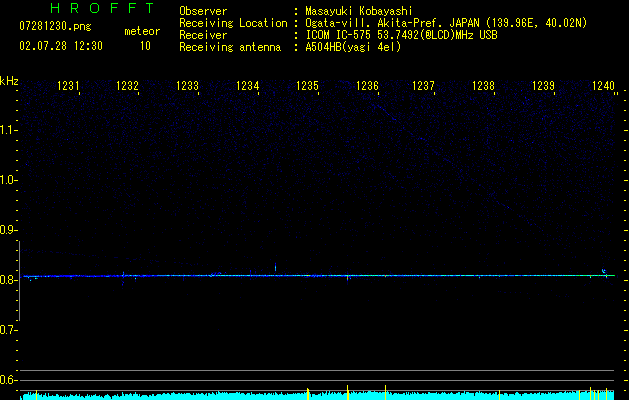Click the 0.7 kHz frequency label
Viewport: 629px width, 400px height.
tap(9, 330)
